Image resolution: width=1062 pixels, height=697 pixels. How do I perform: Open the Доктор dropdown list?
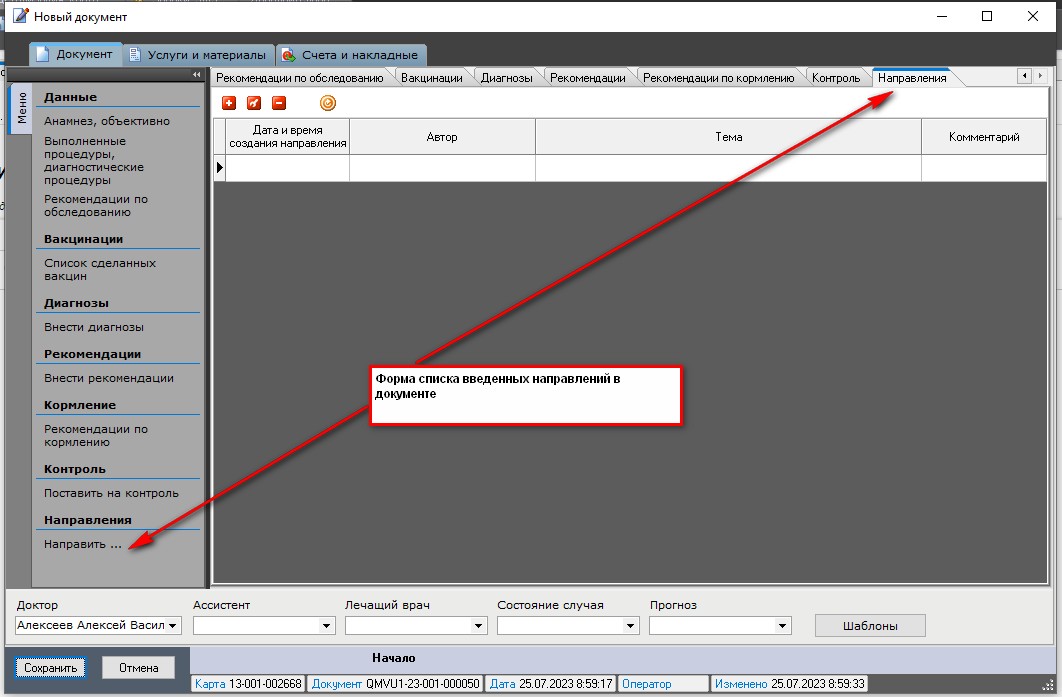(173, 626)
